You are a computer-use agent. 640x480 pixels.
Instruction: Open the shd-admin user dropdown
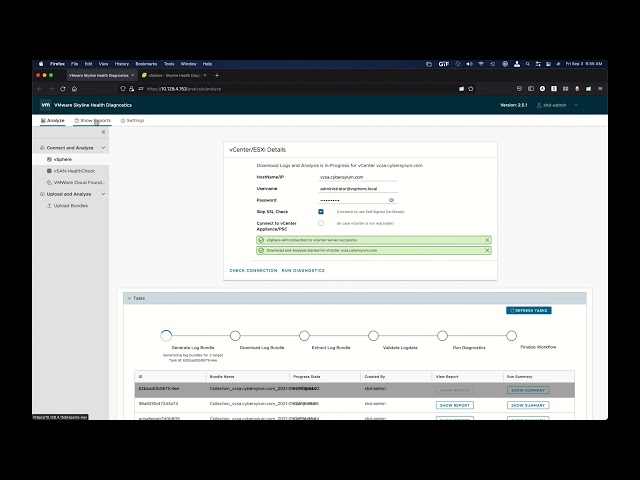557,105
